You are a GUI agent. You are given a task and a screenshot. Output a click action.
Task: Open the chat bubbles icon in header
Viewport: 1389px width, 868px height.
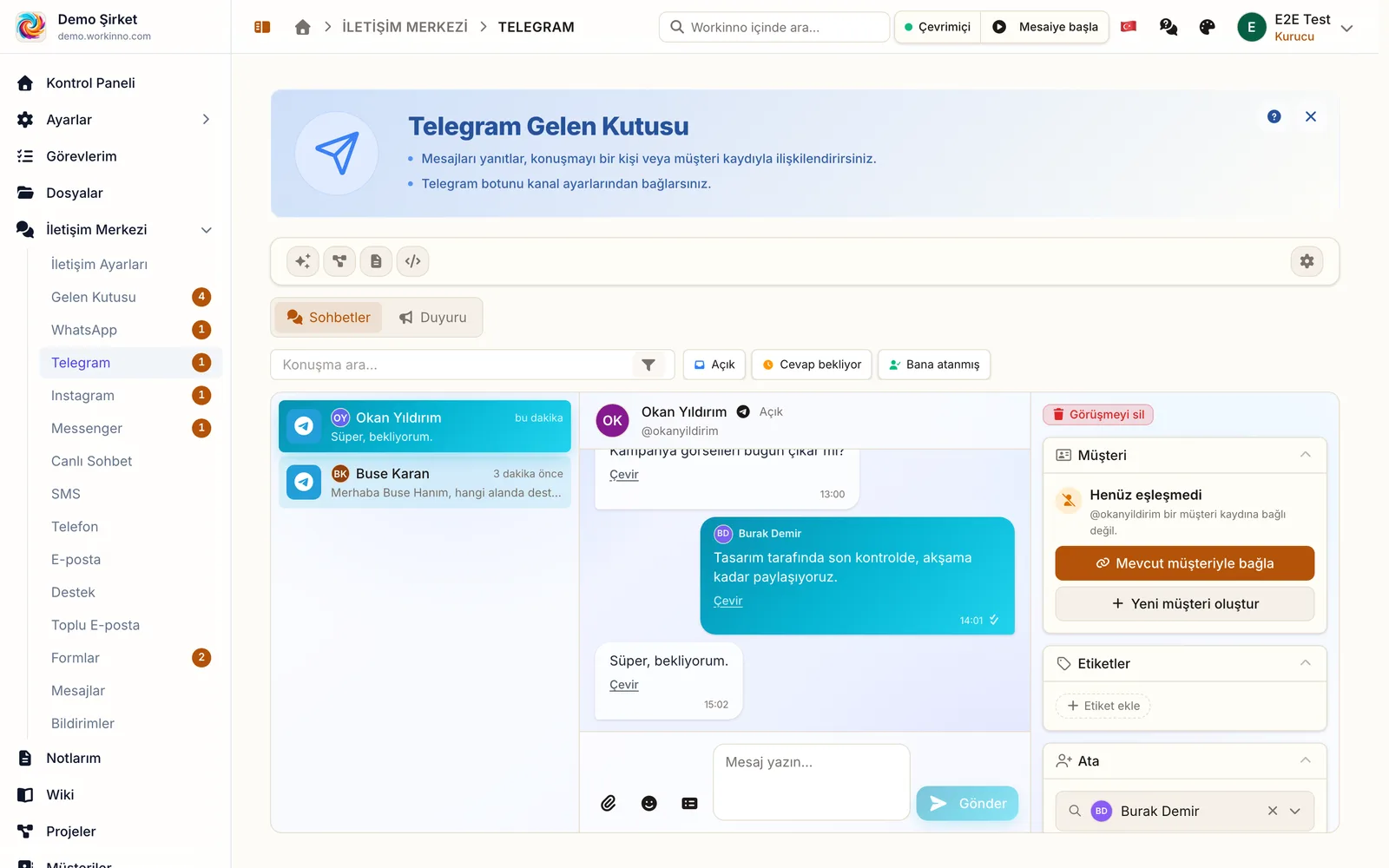[1168, 27]
